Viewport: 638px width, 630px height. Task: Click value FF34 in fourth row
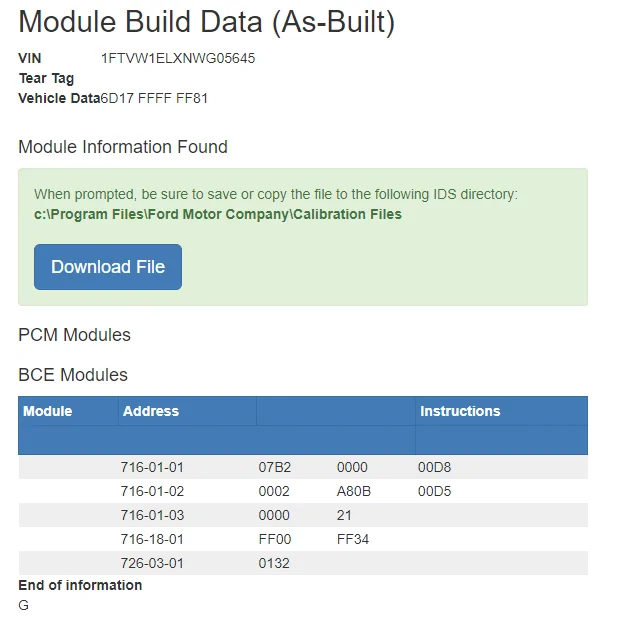point(354,539)
